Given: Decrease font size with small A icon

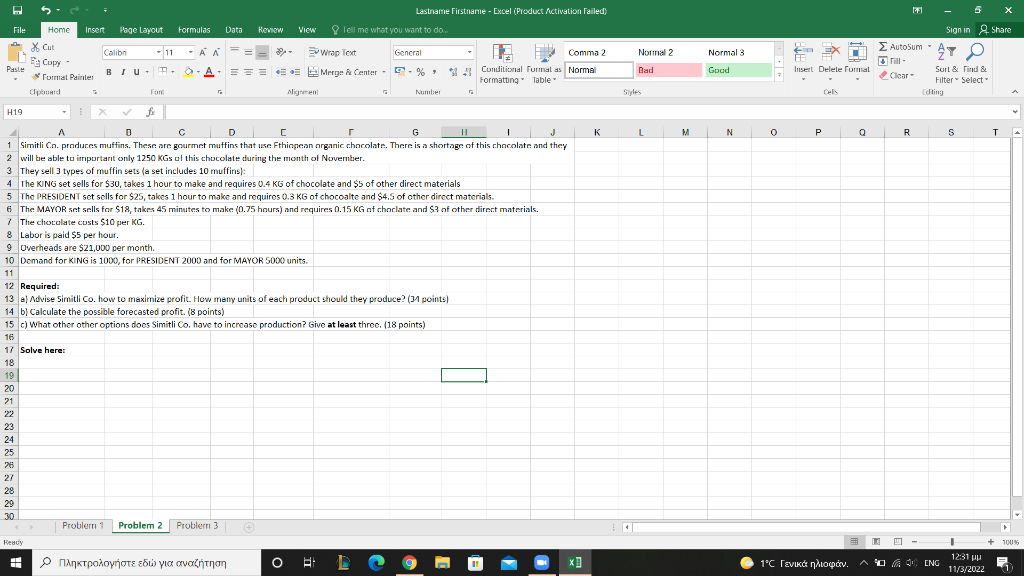Looking at the screenshot, I should pyautogui.click(x=216, y=52).
